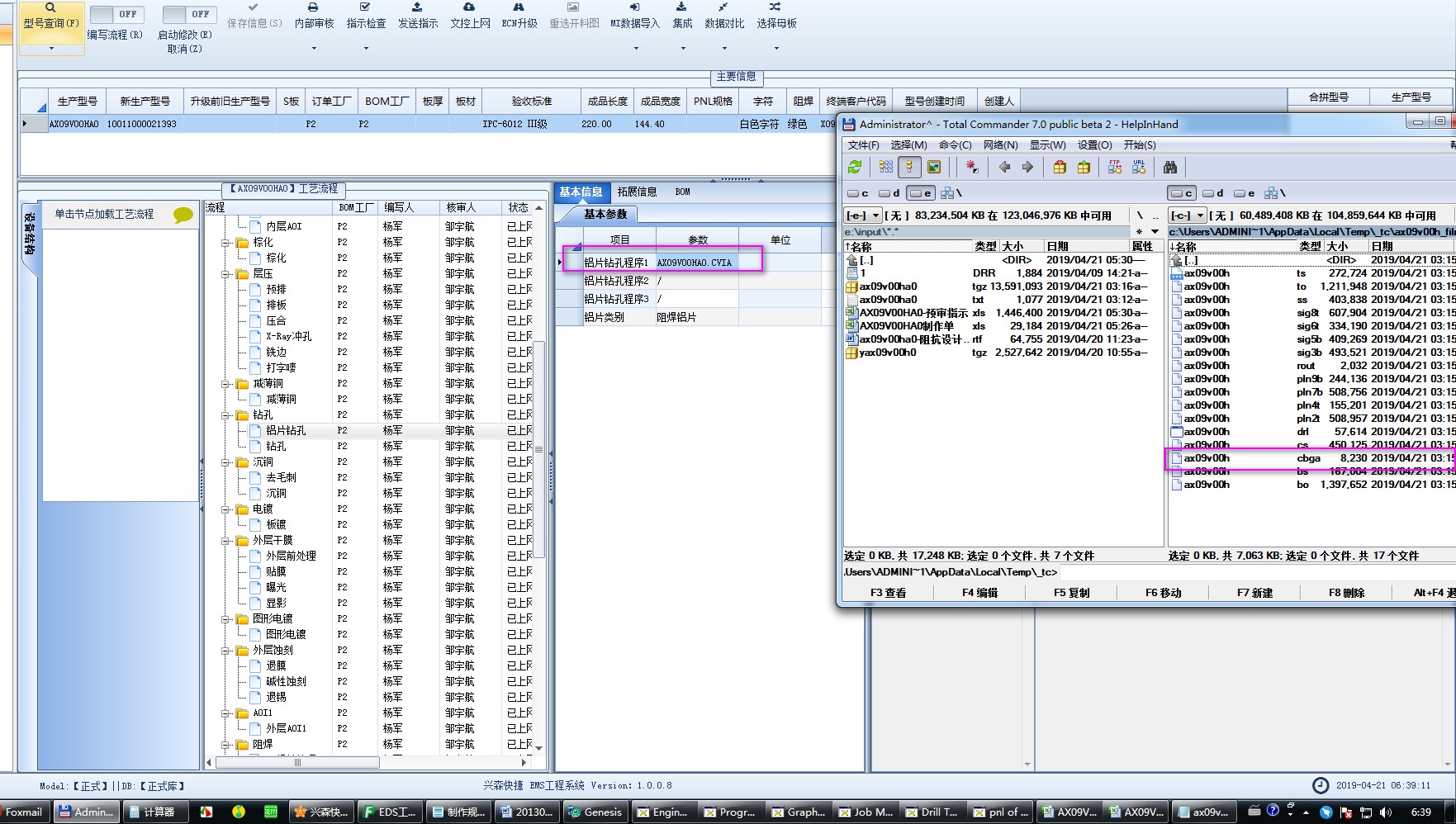Open Foxmail from the taskbar
Screen dimensions: 1456x824
point(25,812)
